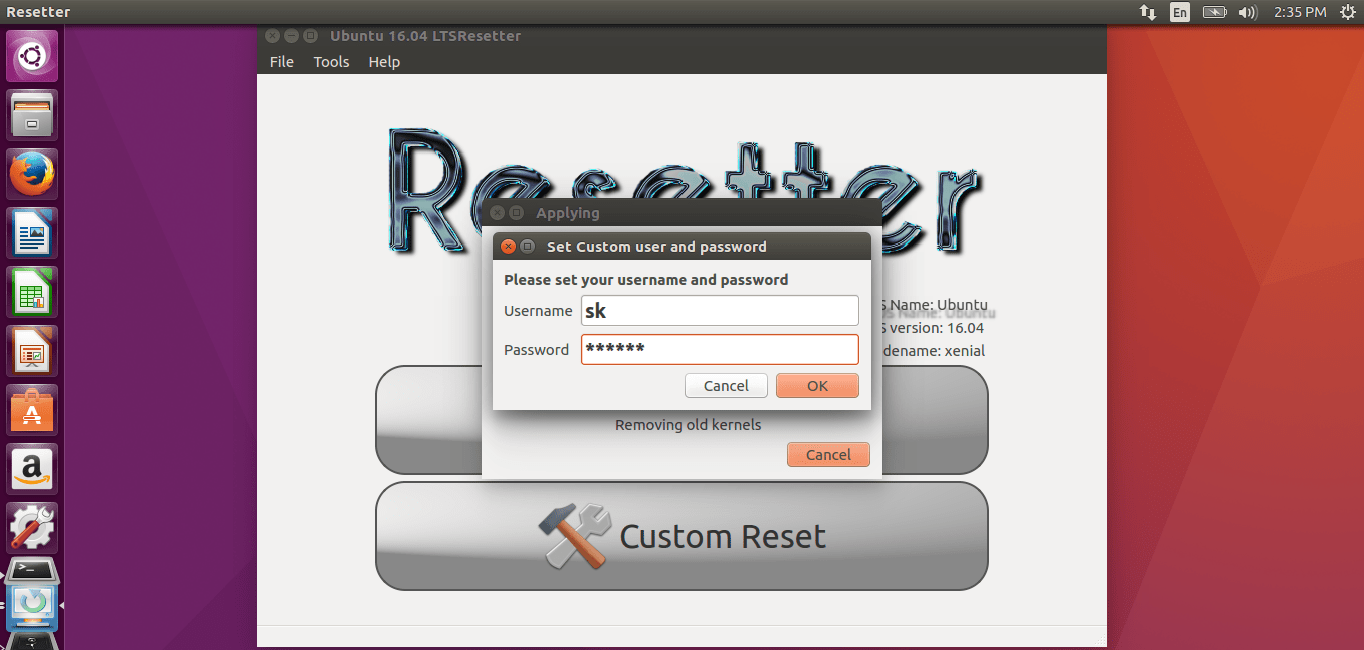The image size is (1364, 650).
Task: Select the "Username" label
Action: click(538, 311)
